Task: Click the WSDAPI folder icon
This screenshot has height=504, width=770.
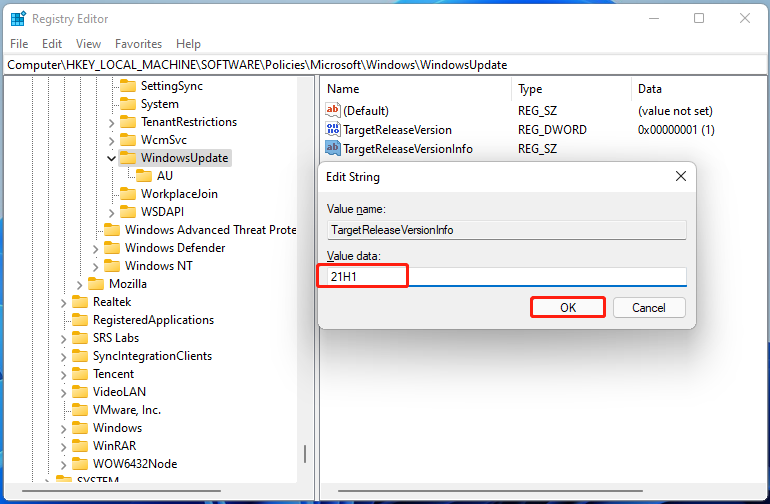Action: (128, 212)
